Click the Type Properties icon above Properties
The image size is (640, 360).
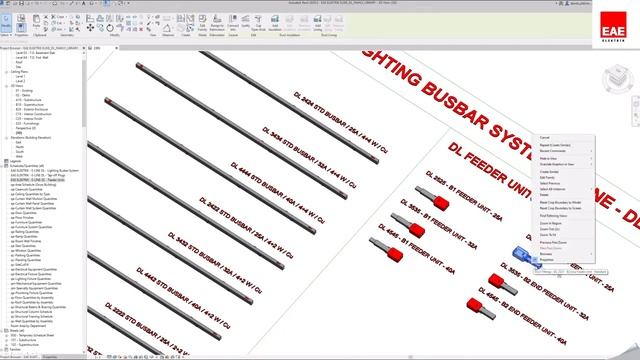click(x=21, y=18)
